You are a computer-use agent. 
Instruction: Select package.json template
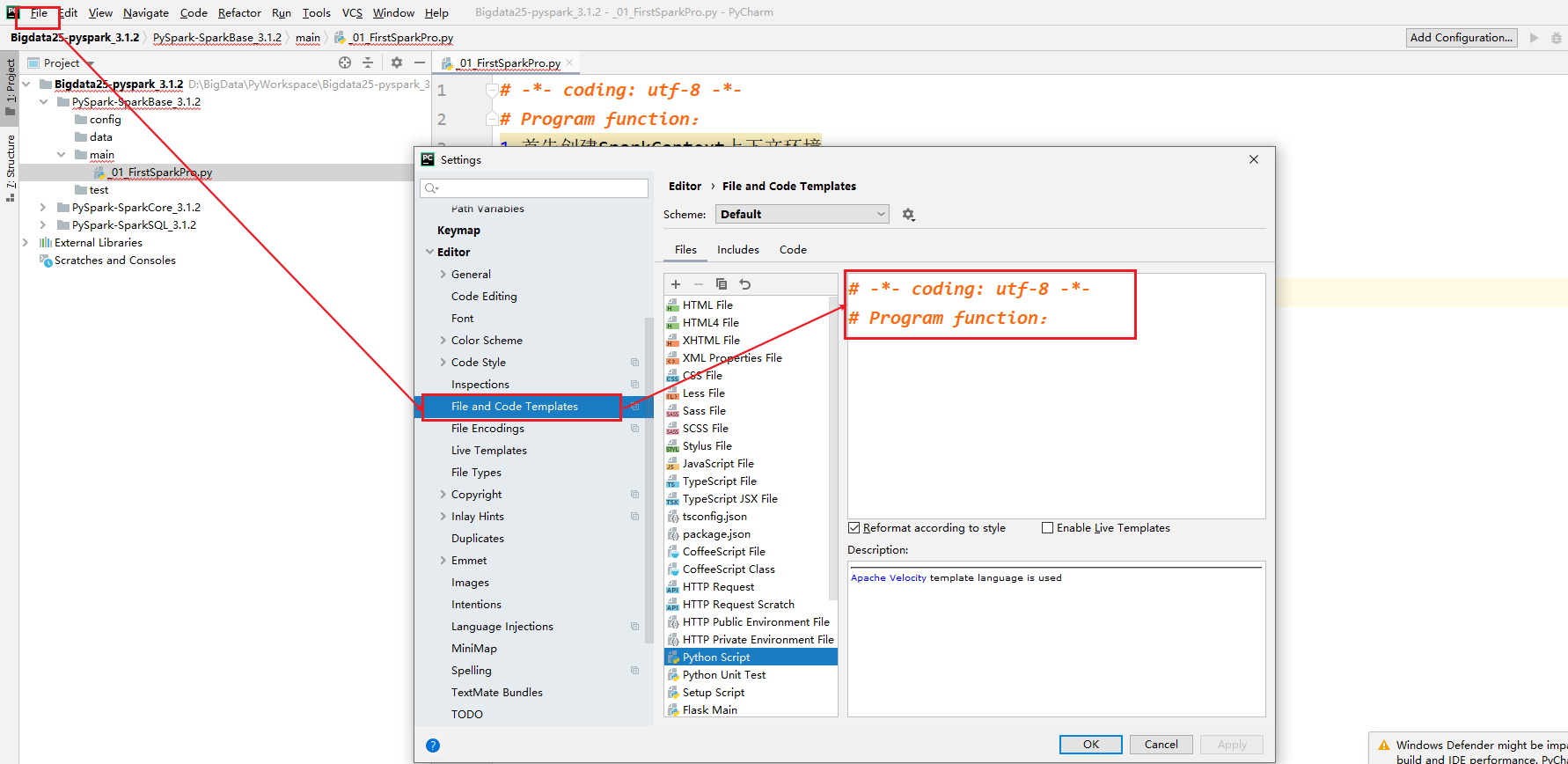[x=751, y=534]
